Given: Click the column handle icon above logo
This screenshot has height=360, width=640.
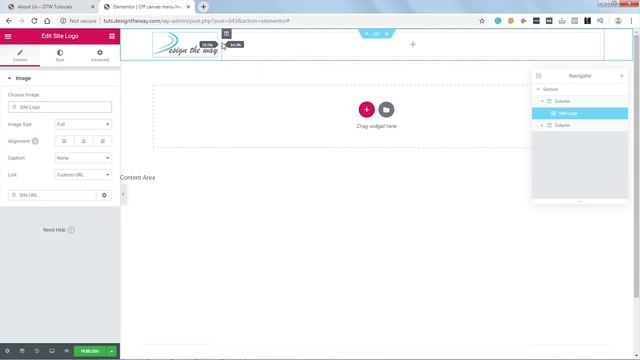Looking at the screenshot, I should coord(227,34).
